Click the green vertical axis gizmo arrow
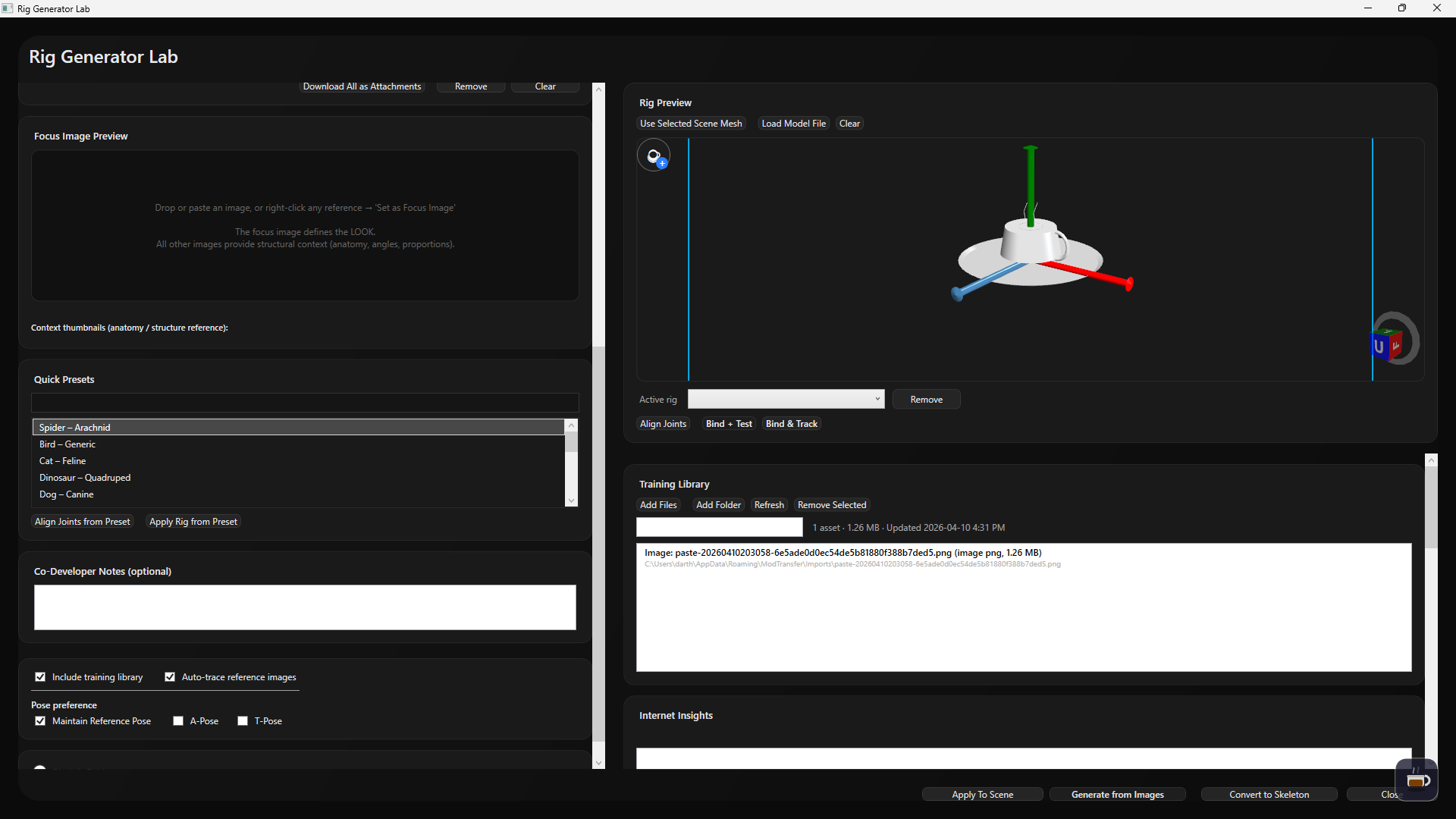The height and width of the screenshot is (819, 1456). (1030, 182)
